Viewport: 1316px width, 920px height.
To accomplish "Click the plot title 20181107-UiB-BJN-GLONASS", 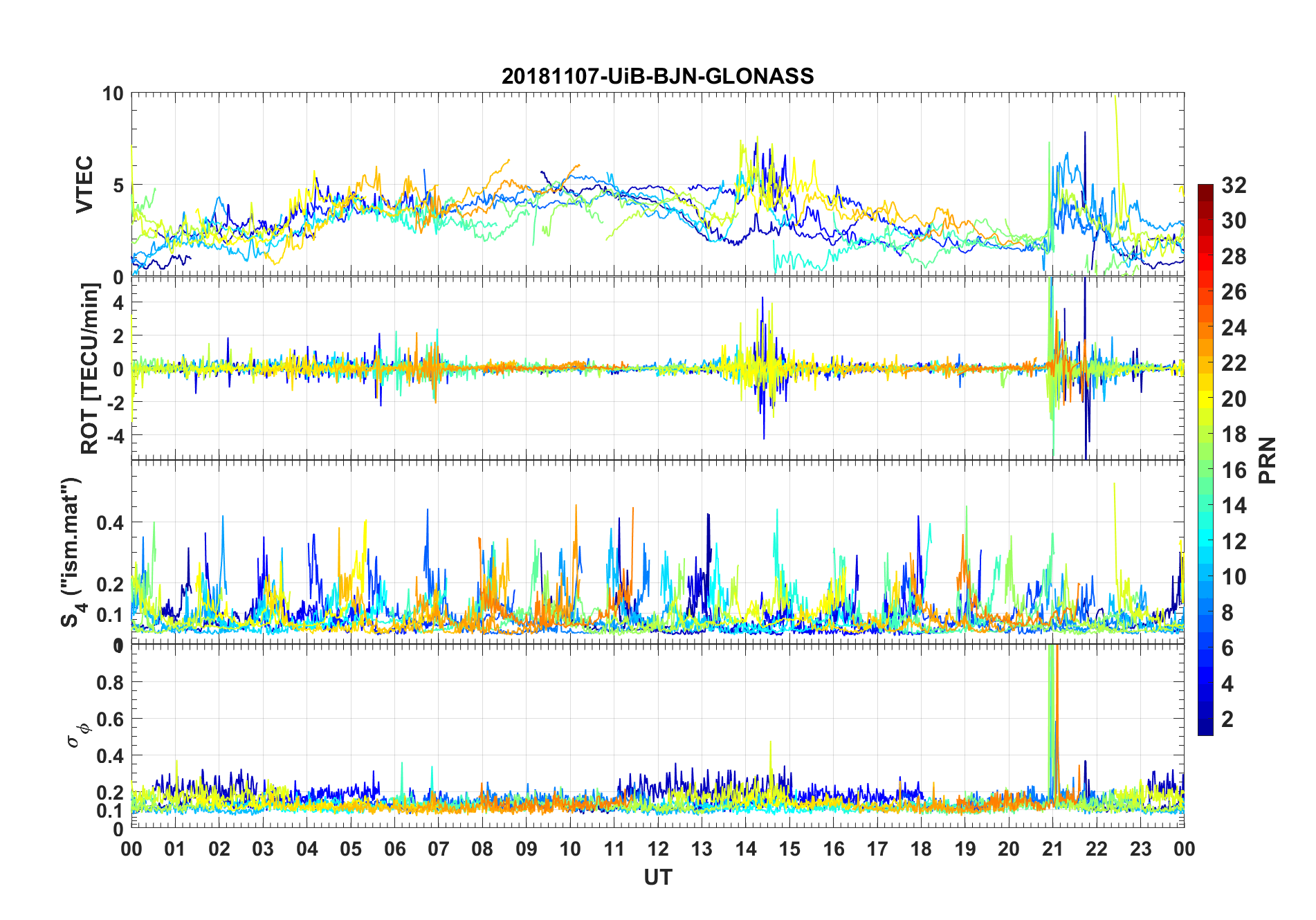I will (657, 75).
